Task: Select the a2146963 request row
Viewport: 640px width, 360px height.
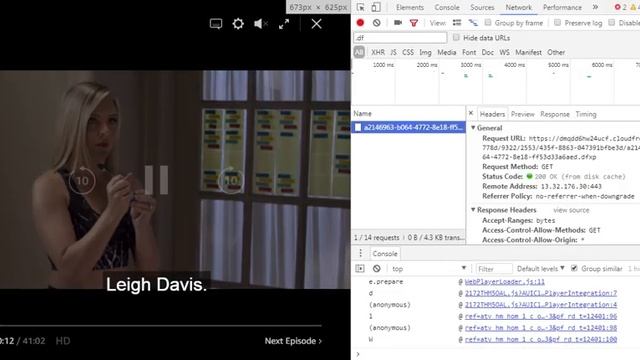Action: pyautogui.click(x=408, y=127)
